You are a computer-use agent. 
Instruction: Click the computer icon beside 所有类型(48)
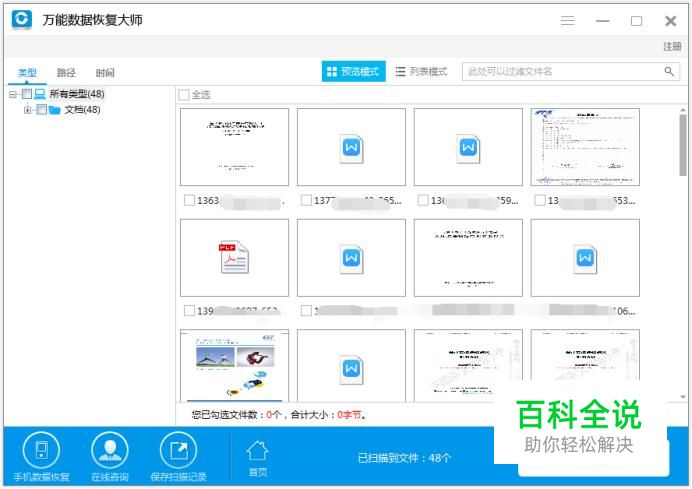(40, 94)
